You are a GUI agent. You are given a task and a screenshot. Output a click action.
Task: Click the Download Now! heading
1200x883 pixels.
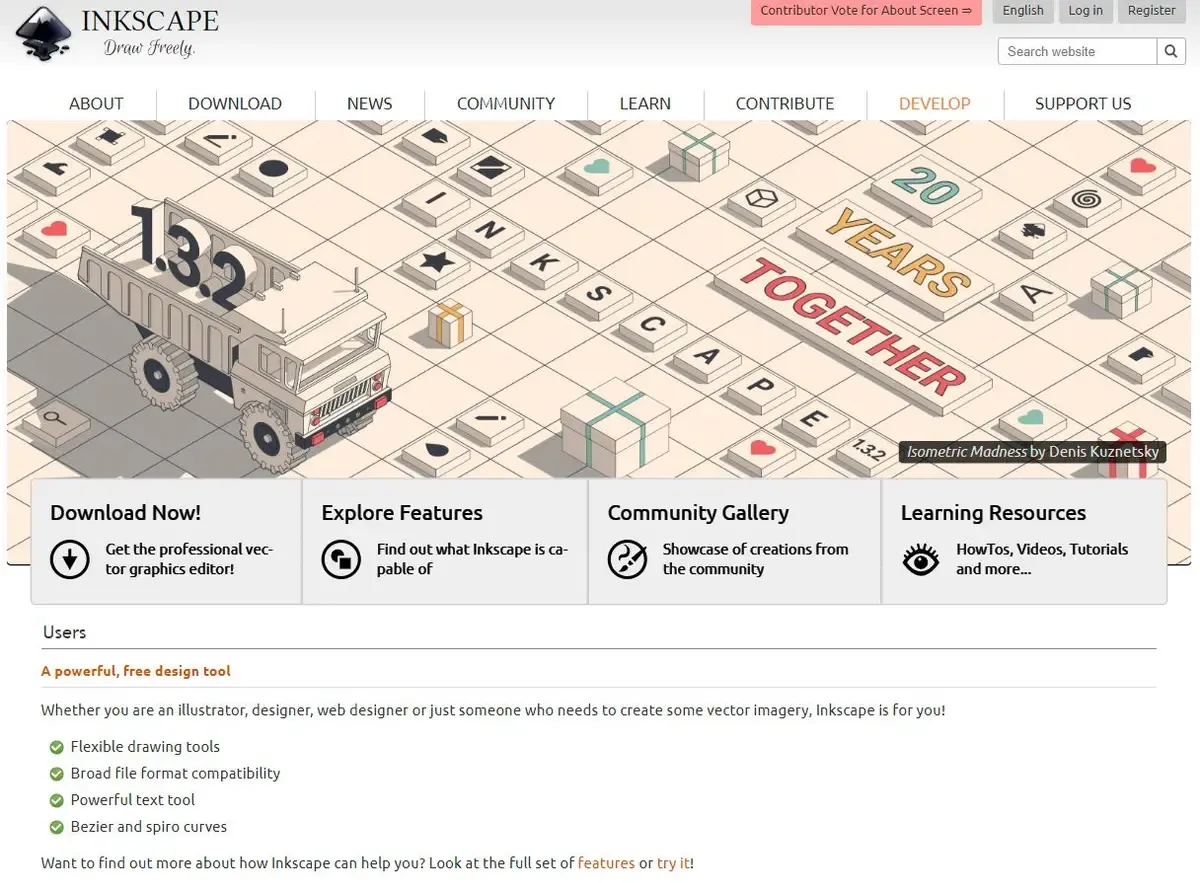[x=125, y=513]
